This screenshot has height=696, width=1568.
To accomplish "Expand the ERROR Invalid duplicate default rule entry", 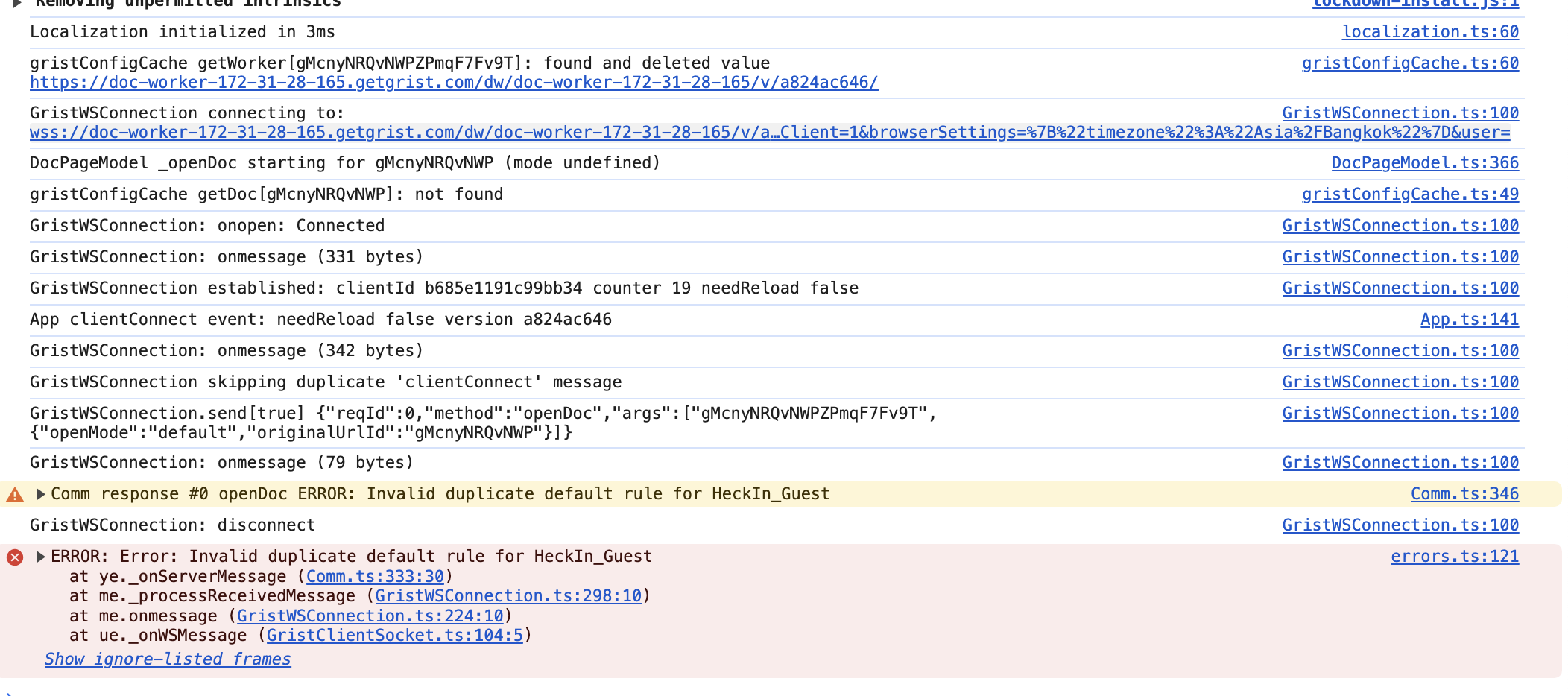I will (41, 557).
